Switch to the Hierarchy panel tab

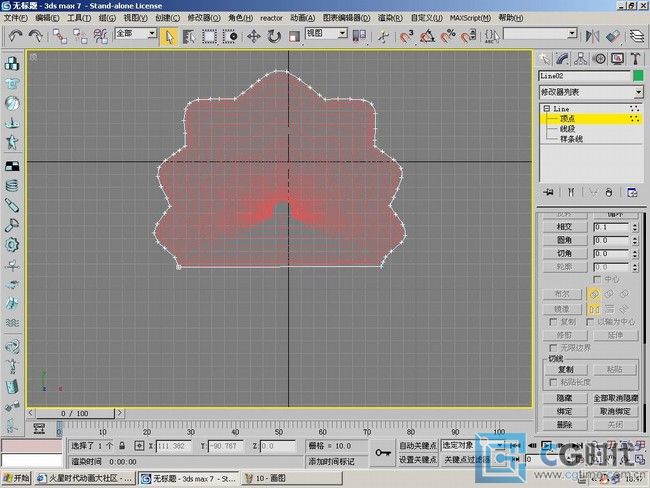click(581, 59)
